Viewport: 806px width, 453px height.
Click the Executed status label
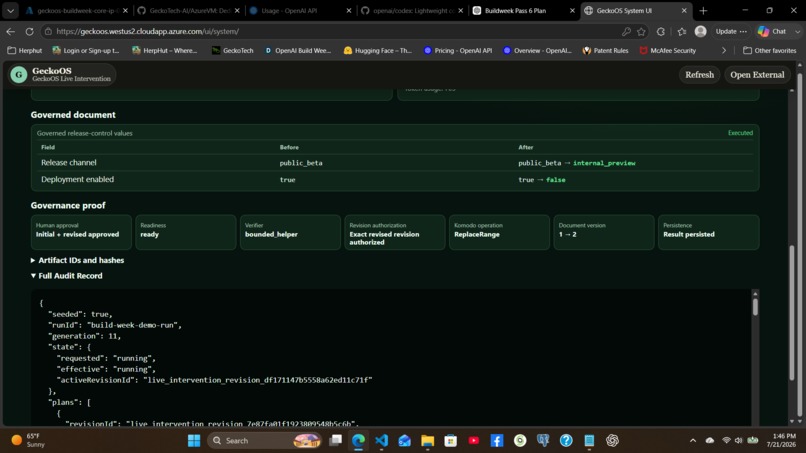[x=740, y=133]
